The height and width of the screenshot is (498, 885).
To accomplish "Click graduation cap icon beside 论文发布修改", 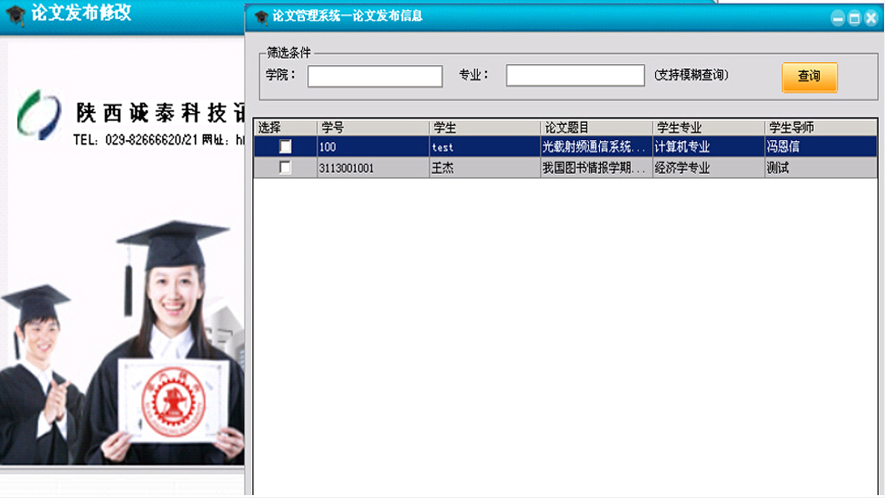I will click(15, 17).
